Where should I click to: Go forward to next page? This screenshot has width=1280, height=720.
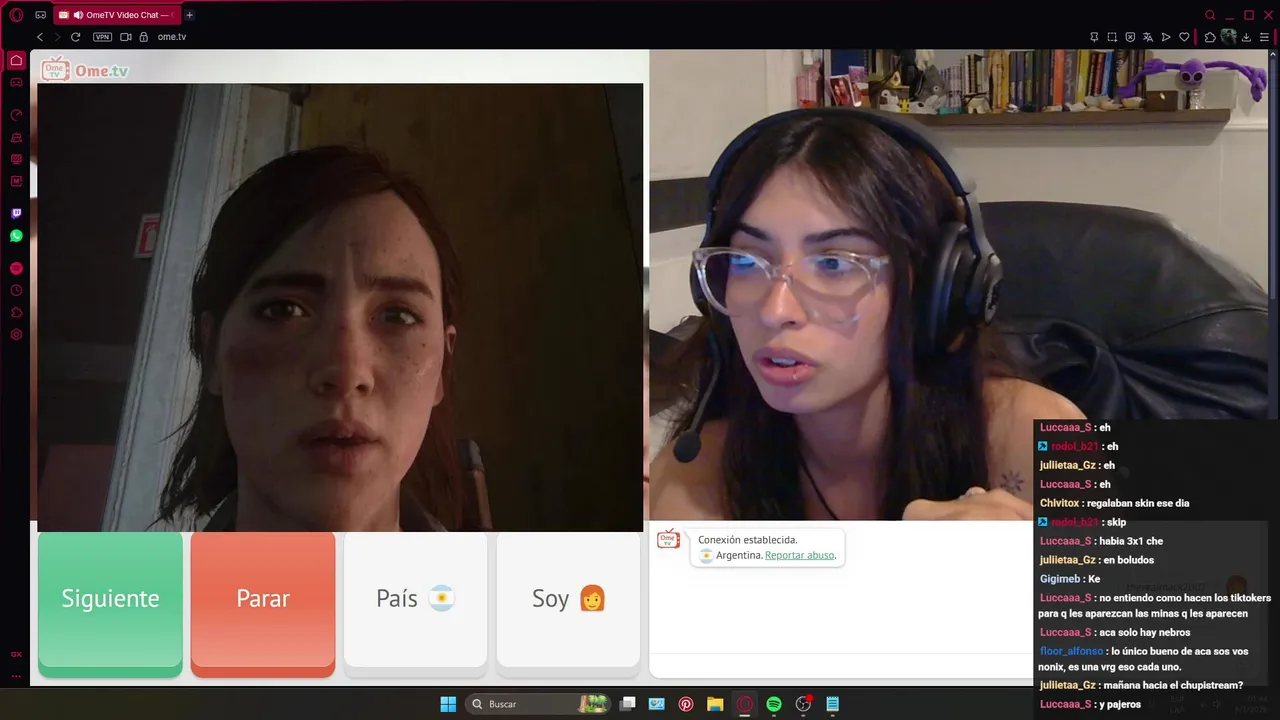pos(57,37)
